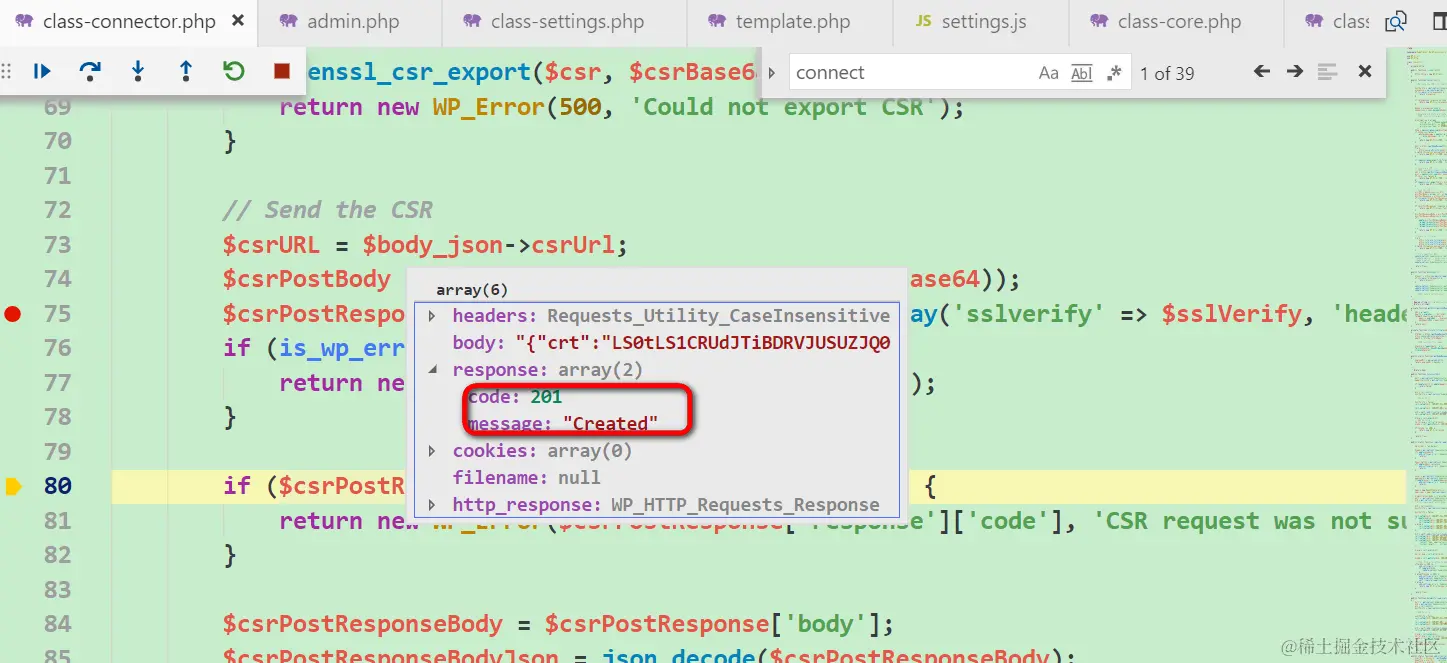The height and width of the screenshot is (663, 1447).
Task: Select the 'filename: null' entry
Action: coord(526,478)
